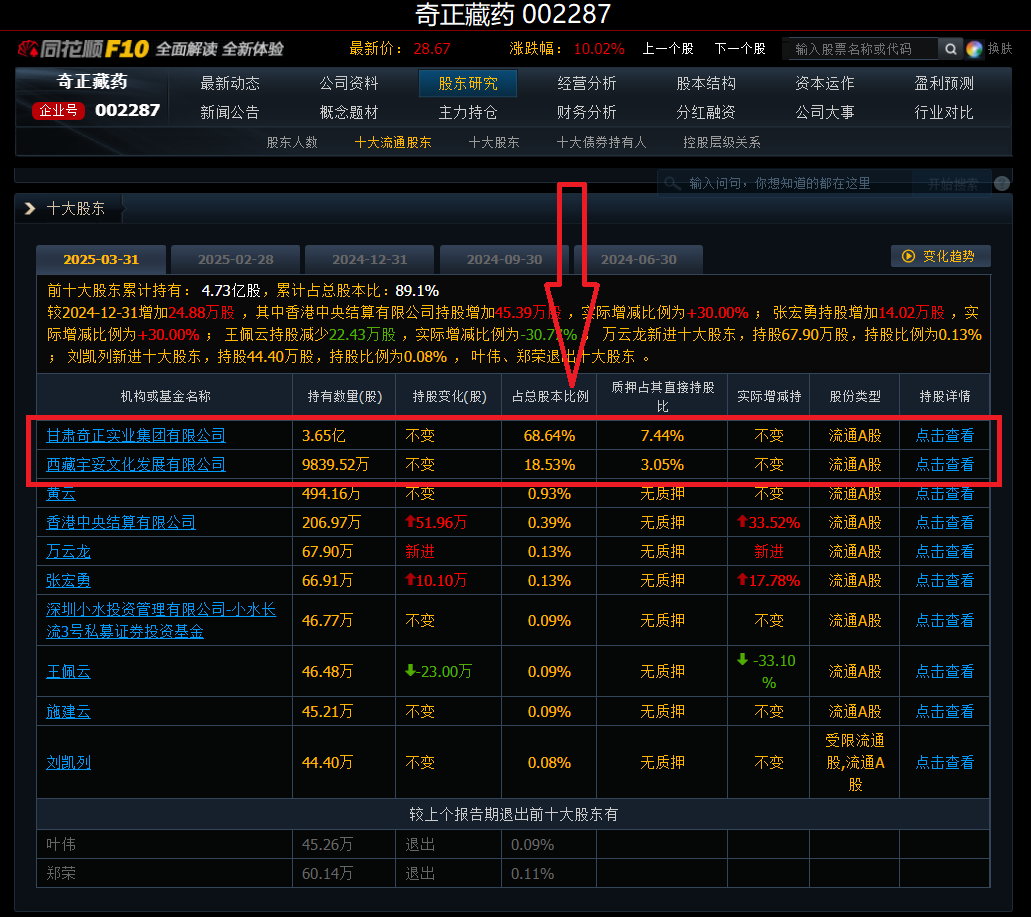This screenshot has width=1031, height=917.
Task: Open shareholder 王佩云 link
Action: click(x=68, y=672)
